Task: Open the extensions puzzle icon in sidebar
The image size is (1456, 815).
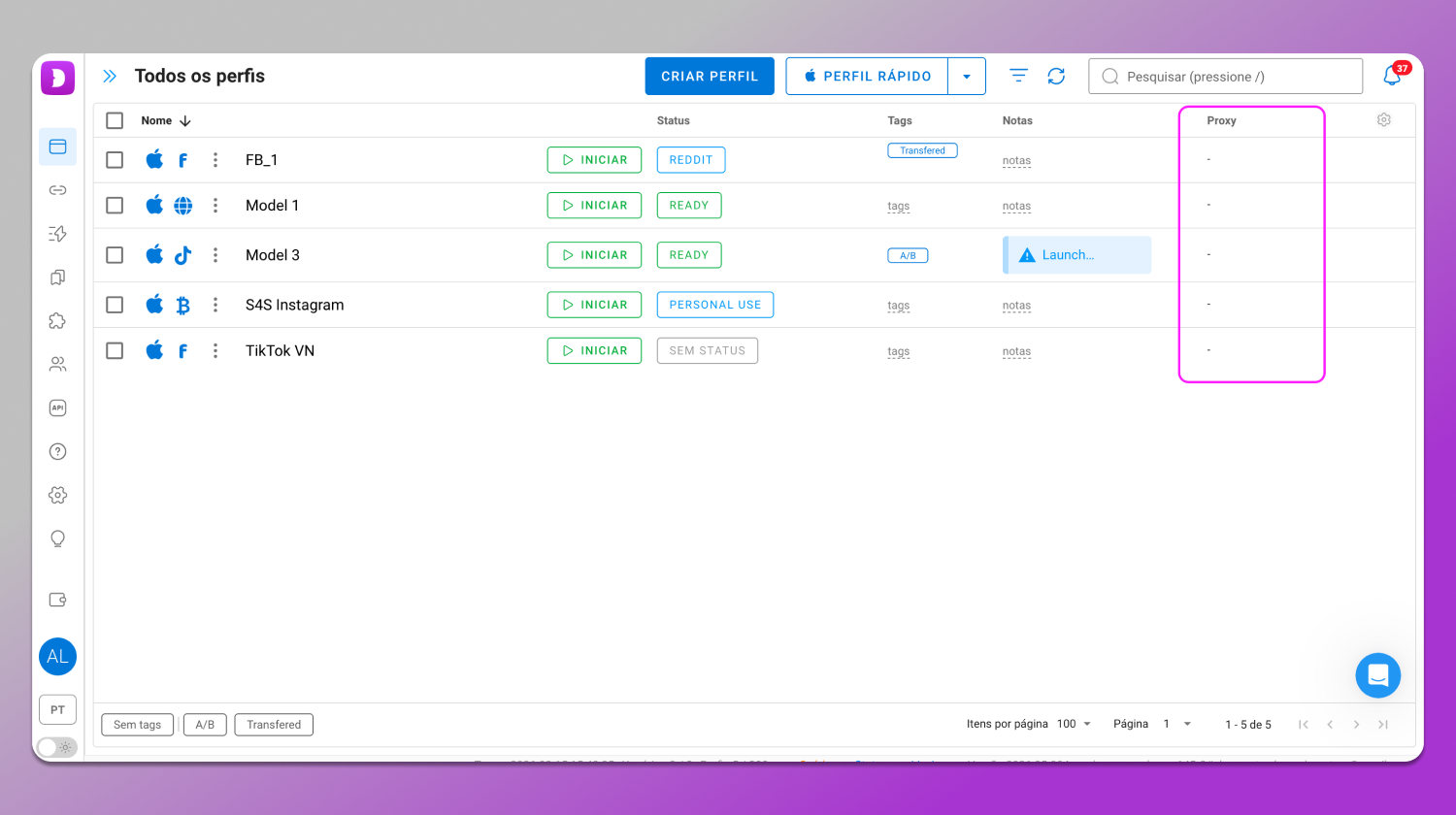Action: coord(57,321)
